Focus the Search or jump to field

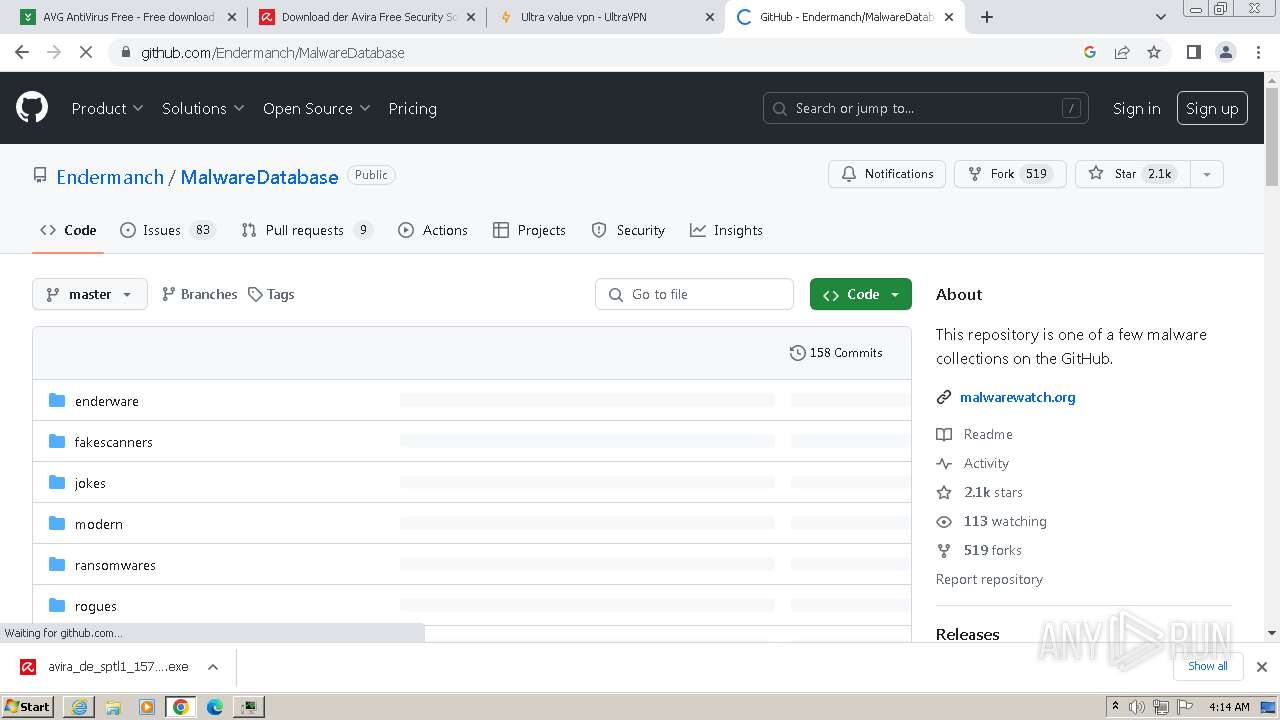[x=926, y=108]
